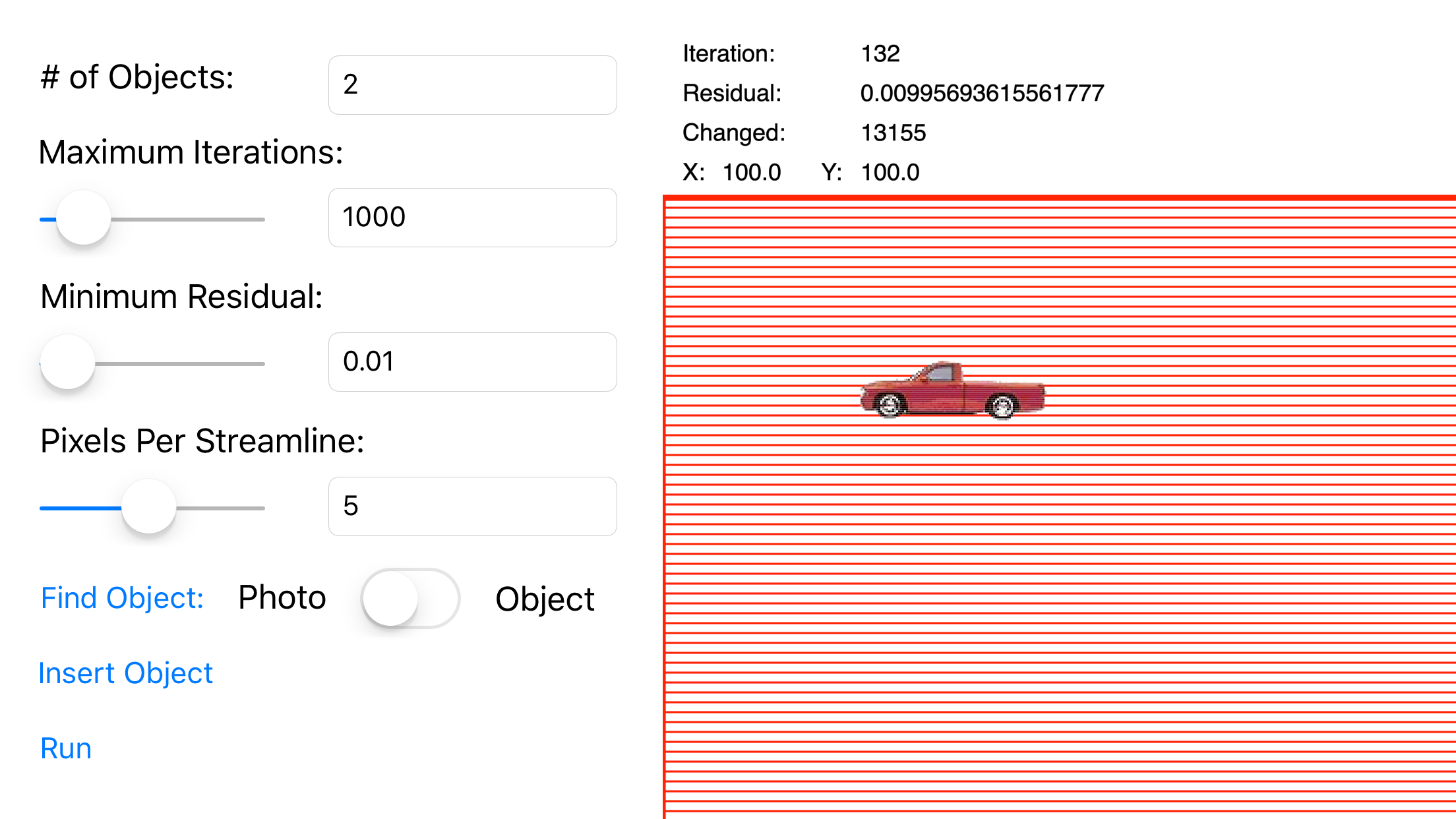Click the Maximum Iterations field showing 1000
The height and width of the screenshot is (819, 1456).
(472, 218)
